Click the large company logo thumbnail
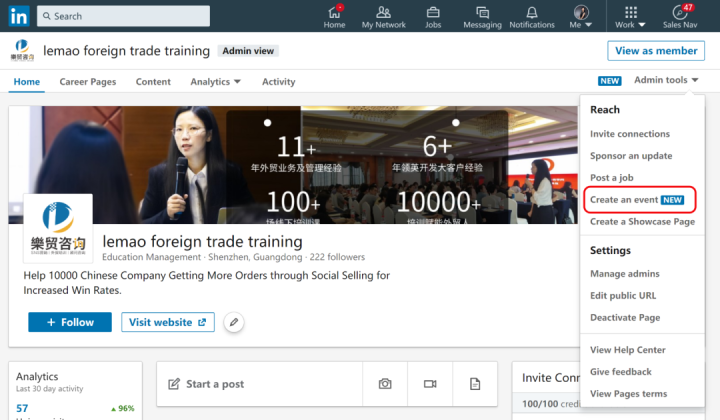 58,228
